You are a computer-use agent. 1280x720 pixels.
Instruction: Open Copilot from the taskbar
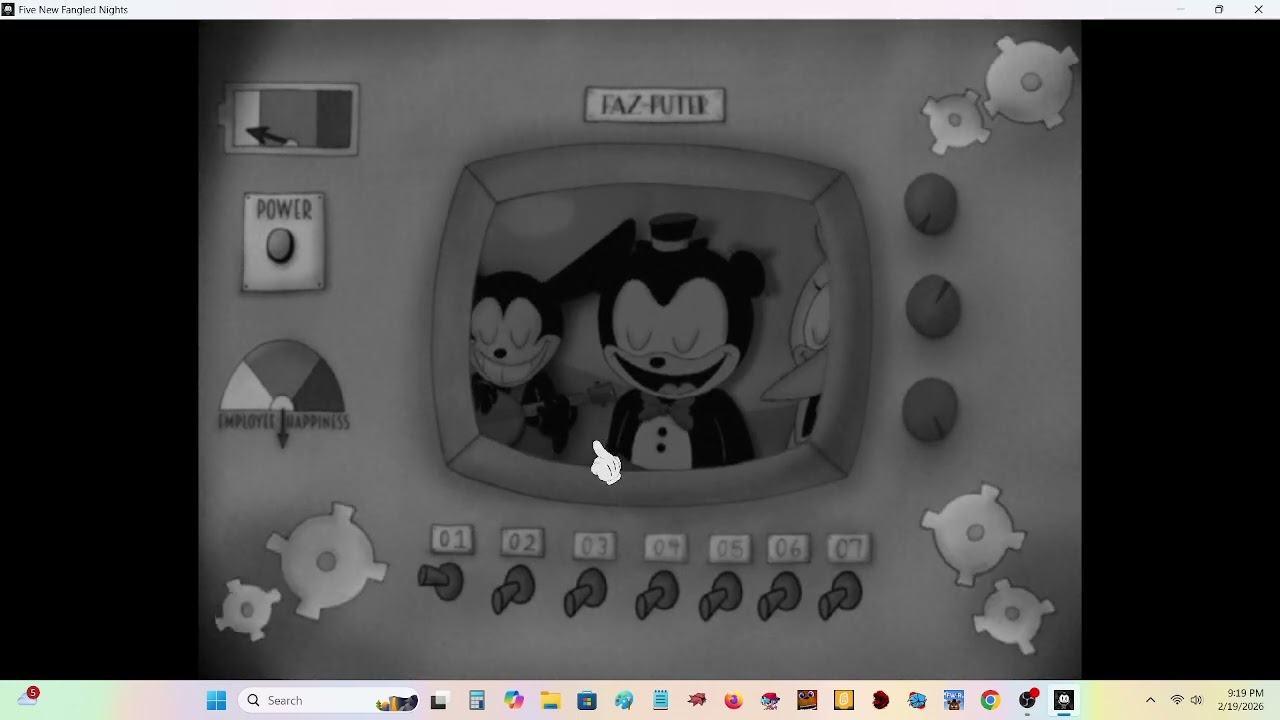[x=514, y=700]
